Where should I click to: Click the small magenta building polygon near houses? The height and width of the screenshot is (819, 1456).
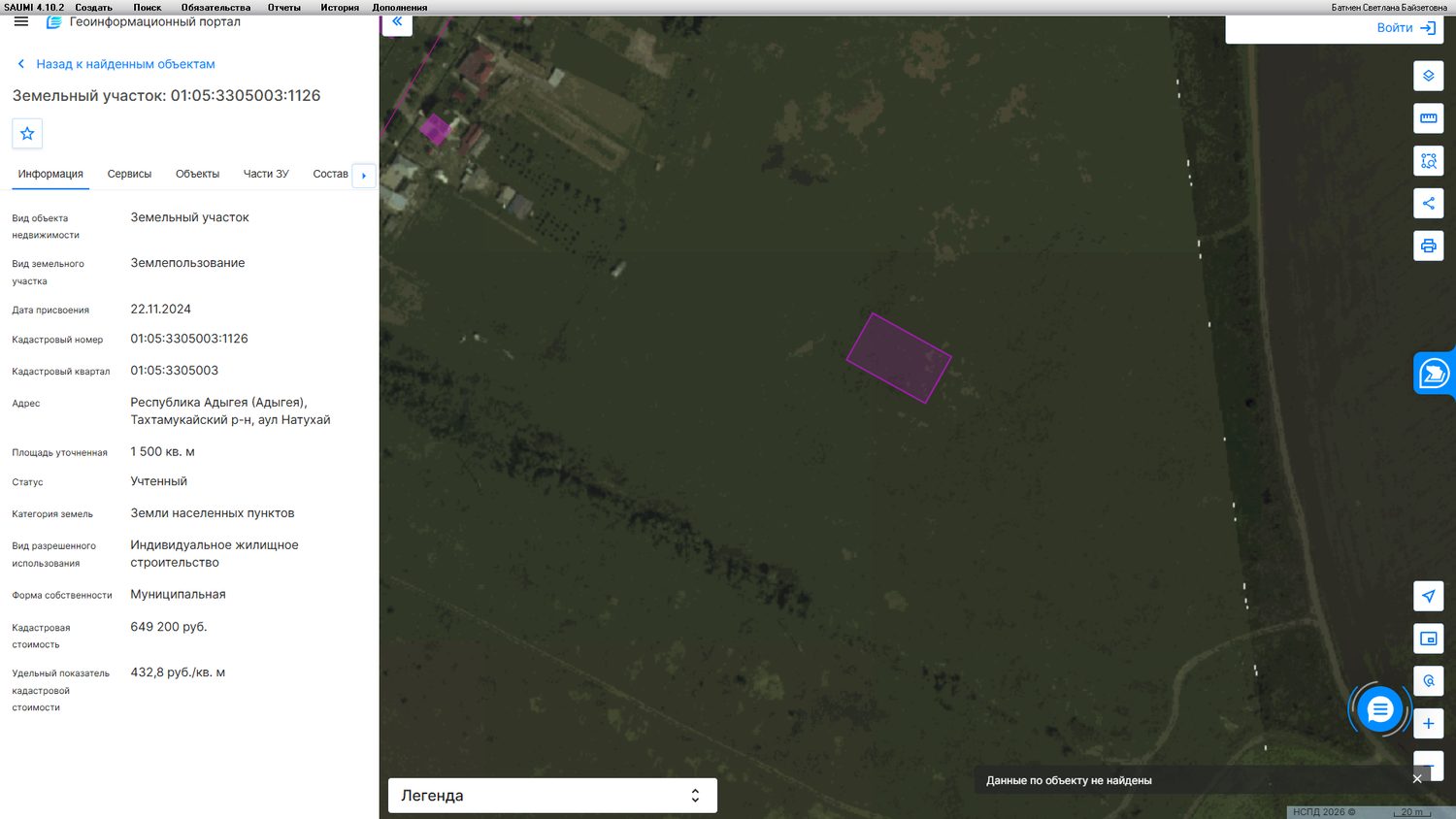[435, 129]
